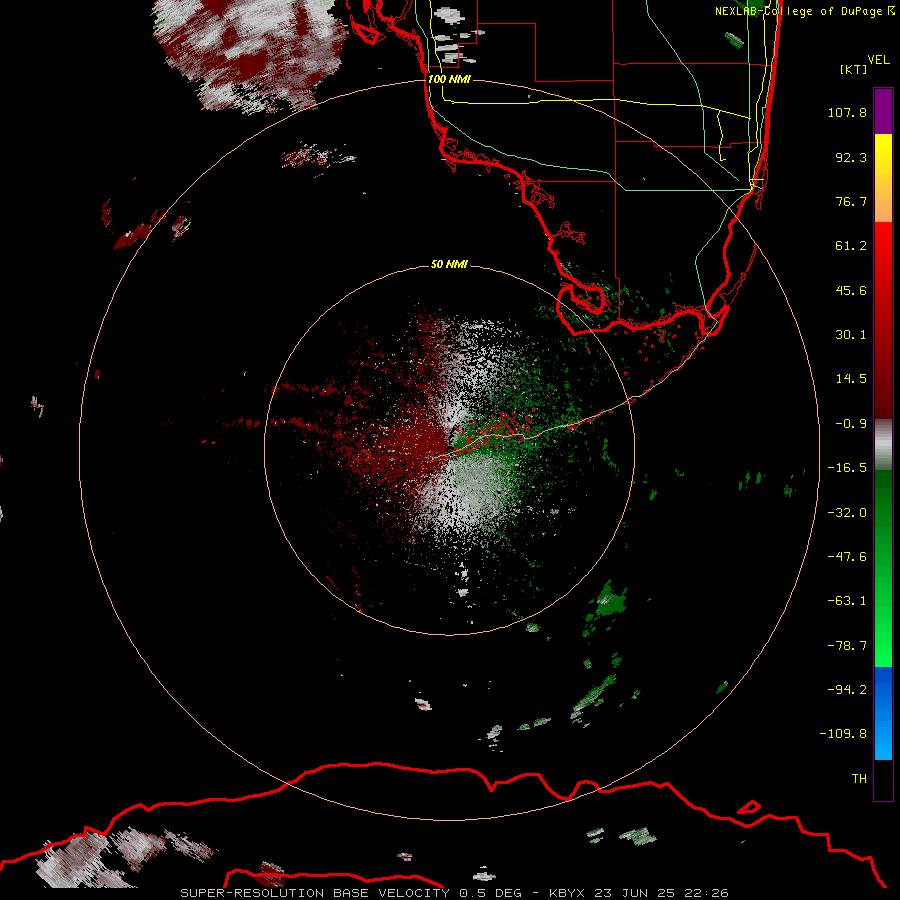Click the -16.5 velocity scale value
Viewport: 900px width, 900px height.
[x=847, y=468]
